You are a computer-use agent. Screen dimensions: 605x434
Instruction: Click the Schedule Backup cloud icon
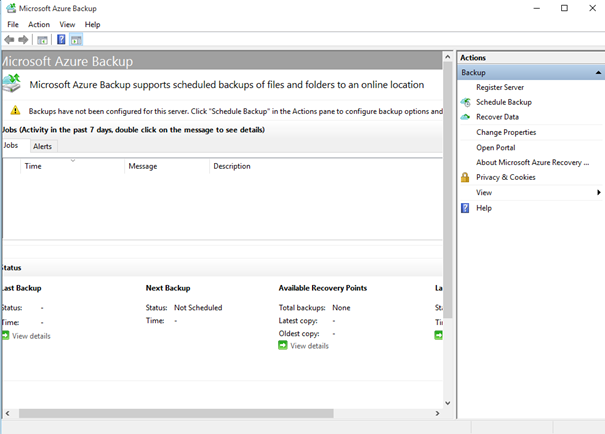(465, 102)
